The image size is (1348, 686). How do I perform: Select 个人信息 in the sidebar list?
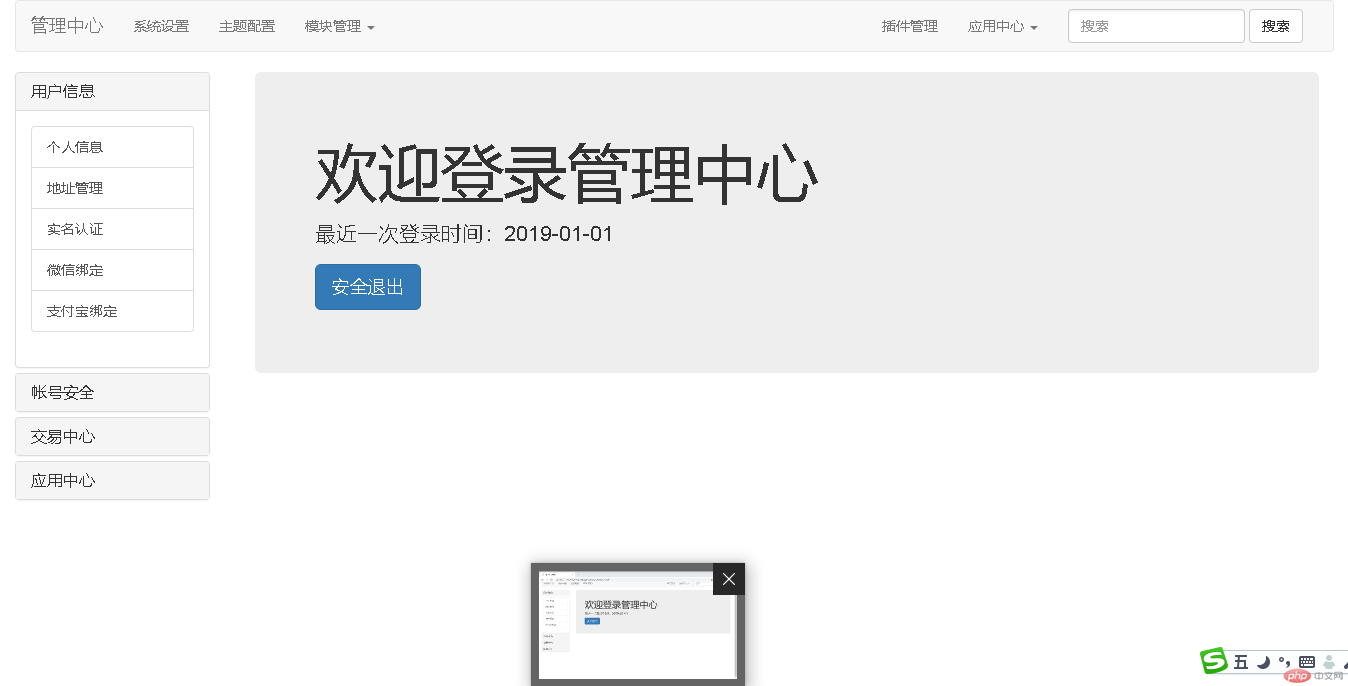[x=112, y=147]
